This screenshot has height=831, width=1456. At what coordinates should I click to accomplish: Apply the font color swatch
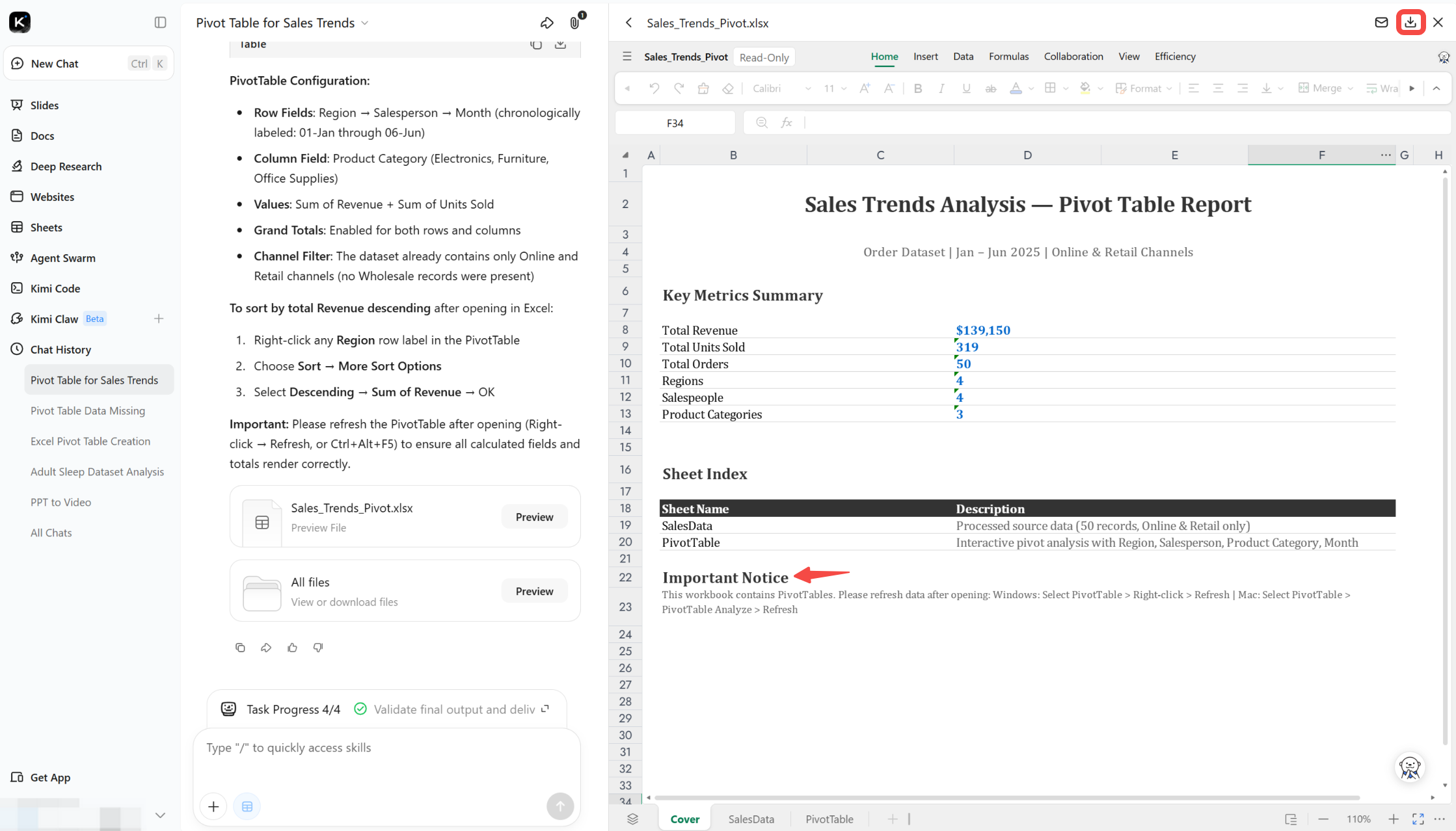coord(1016,88)
